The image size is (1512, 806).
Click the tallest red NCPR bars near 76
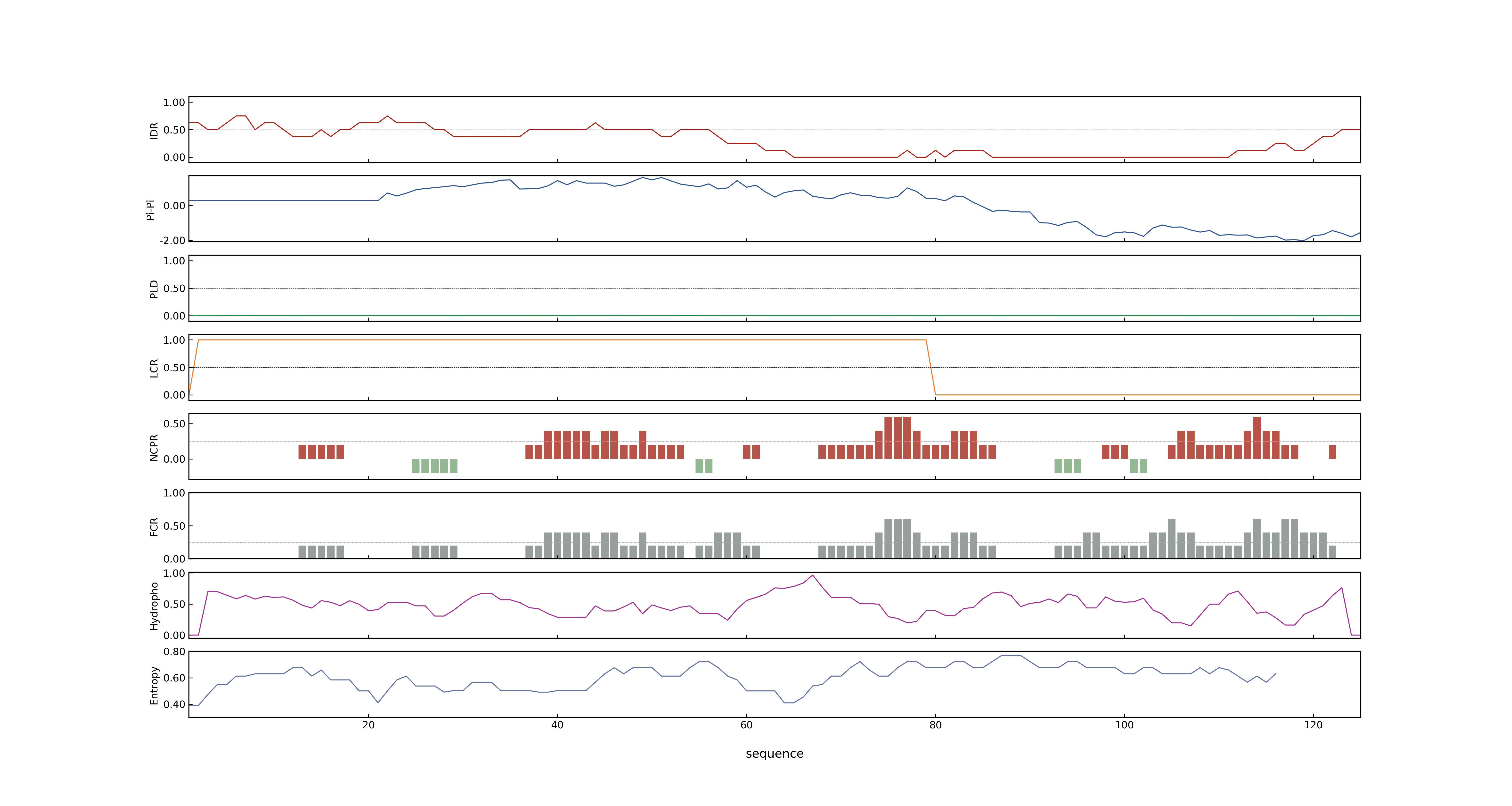(898, 438)
